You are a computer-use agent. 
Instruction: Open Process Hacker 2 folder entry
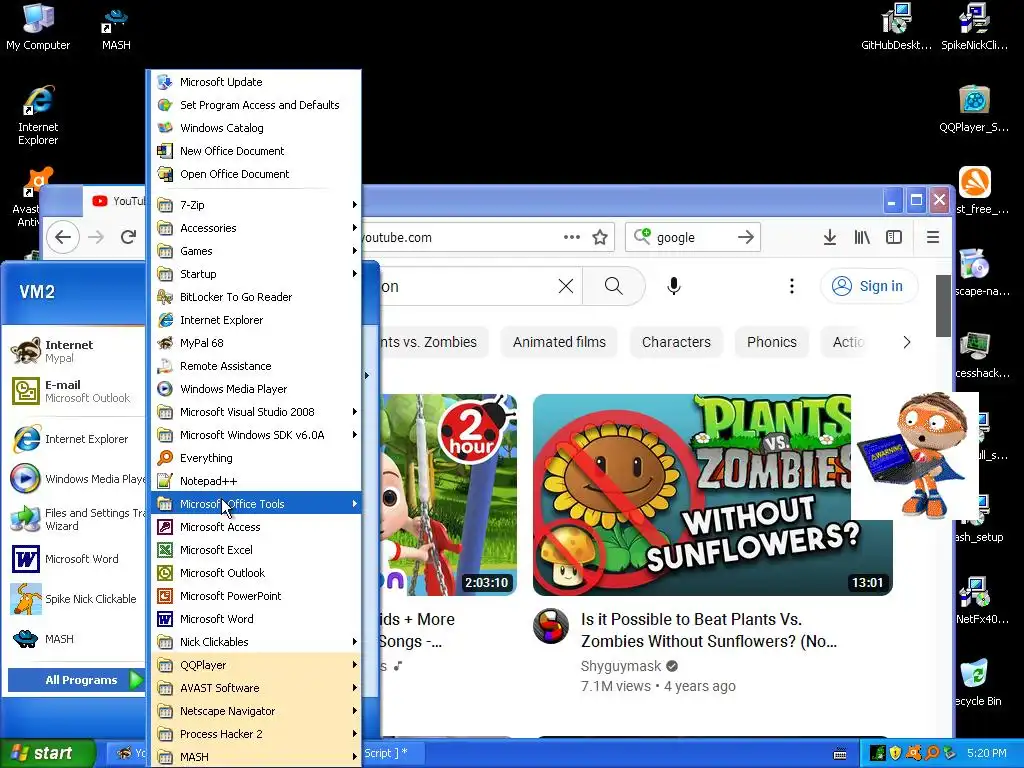click(x=257, y=734)
